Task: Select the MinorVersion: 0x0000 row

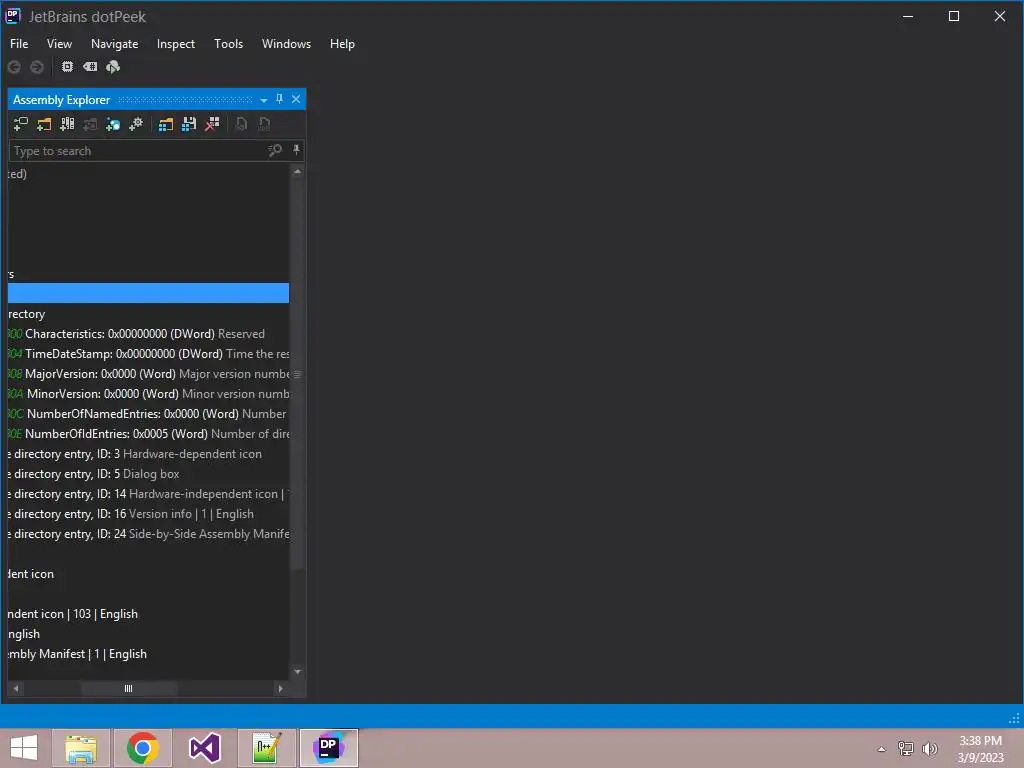Action: (x=148, y=394)
